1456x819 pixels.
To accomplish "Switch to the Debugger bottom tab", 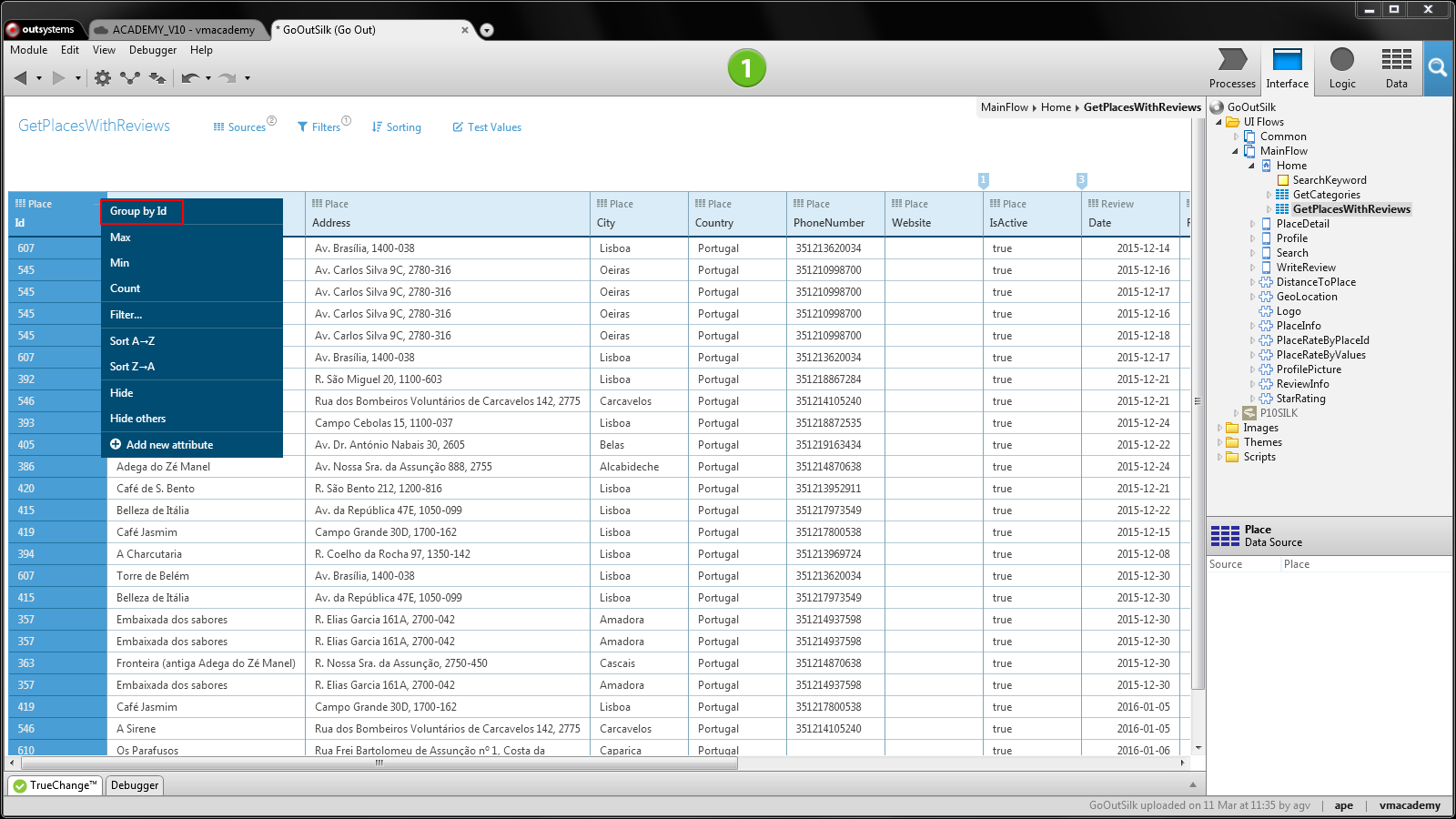I will click(x=135, y=785).
